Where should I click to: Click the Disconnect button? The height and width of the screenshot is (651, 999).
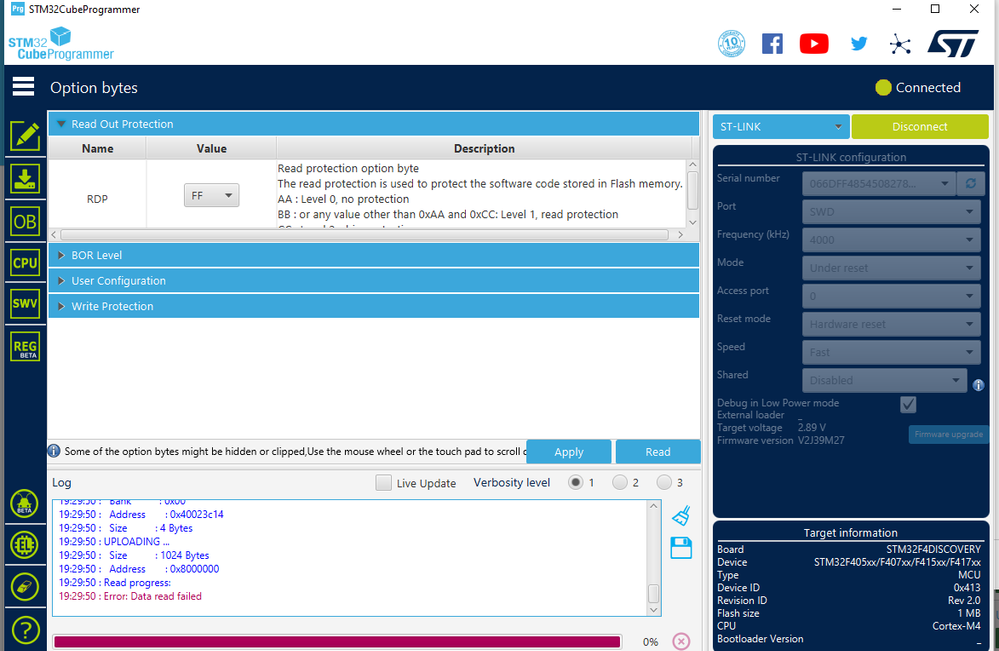[x=920, y=127]
